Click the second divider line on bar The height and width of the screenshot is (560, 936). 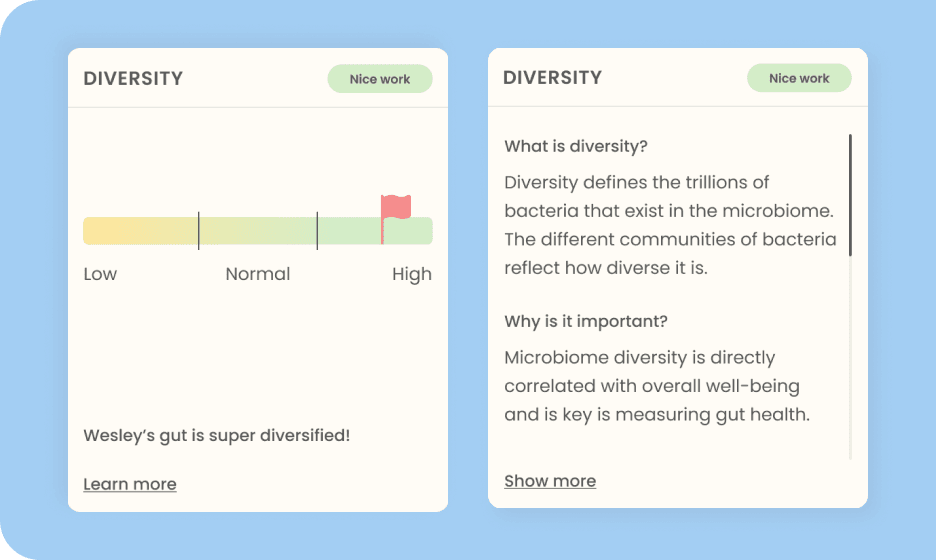coord(317,230)
